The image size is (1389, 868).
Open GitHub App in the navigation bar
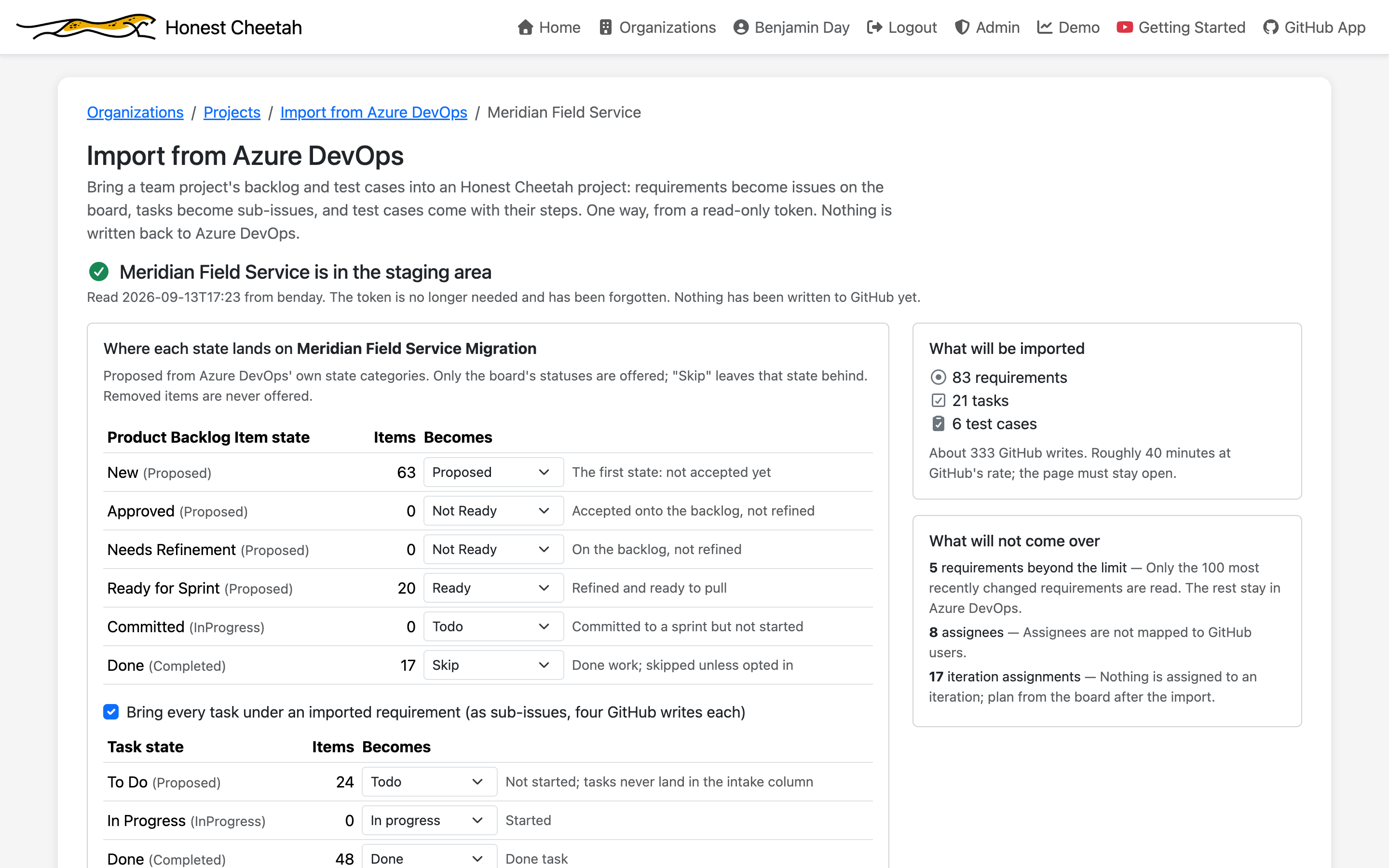(x=1314, y=27)
